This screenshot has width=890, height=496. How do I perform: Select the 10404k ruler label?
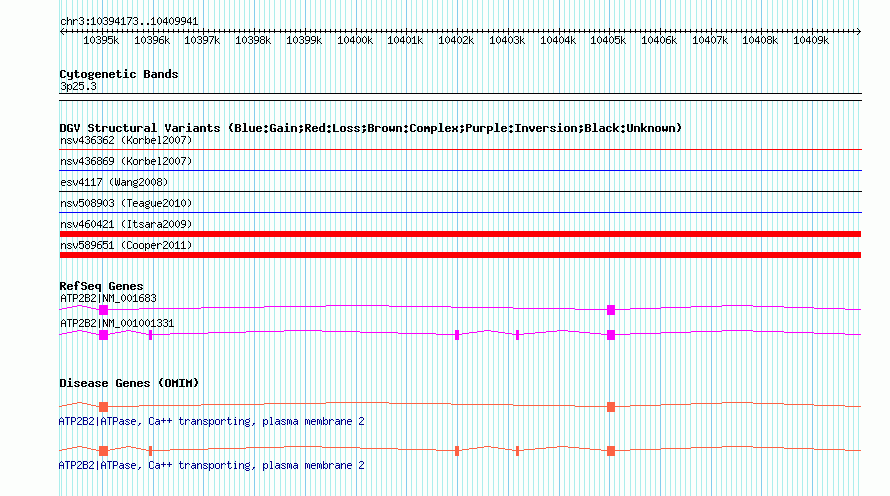[557, 41]
